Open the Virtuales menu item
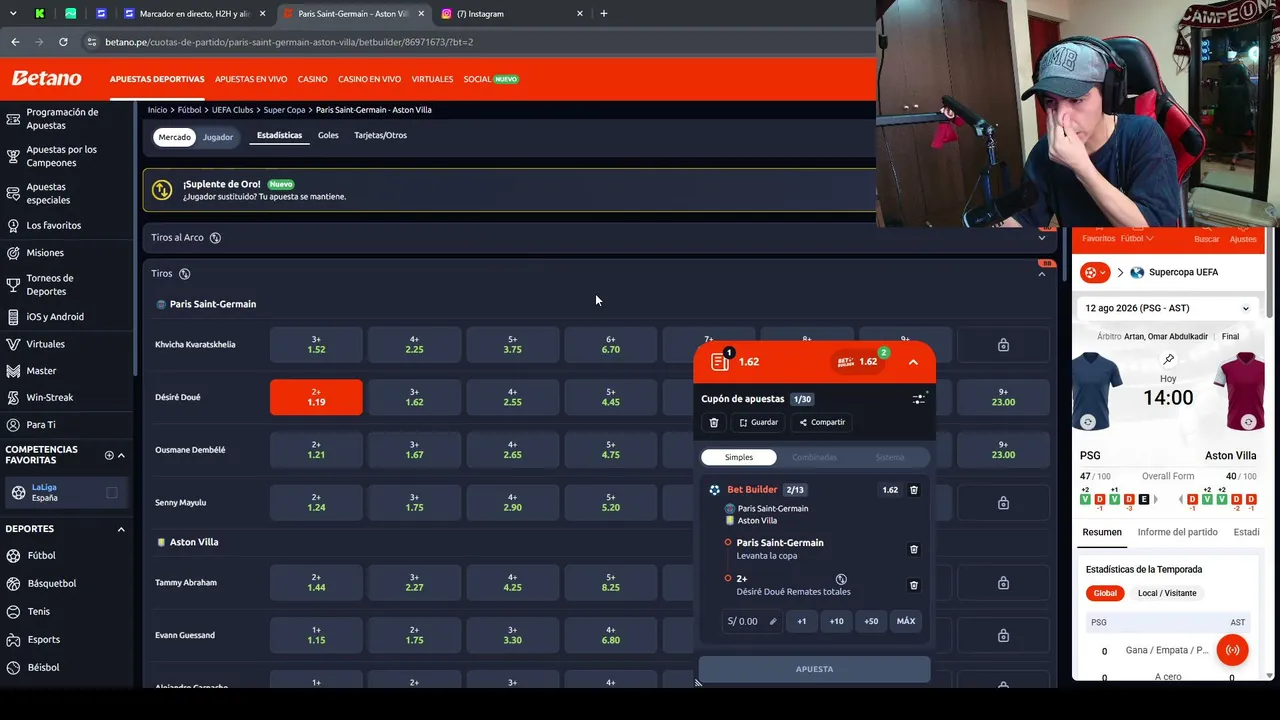The width and height of the screenshot is (1280, 720). (x=432, y=79)
